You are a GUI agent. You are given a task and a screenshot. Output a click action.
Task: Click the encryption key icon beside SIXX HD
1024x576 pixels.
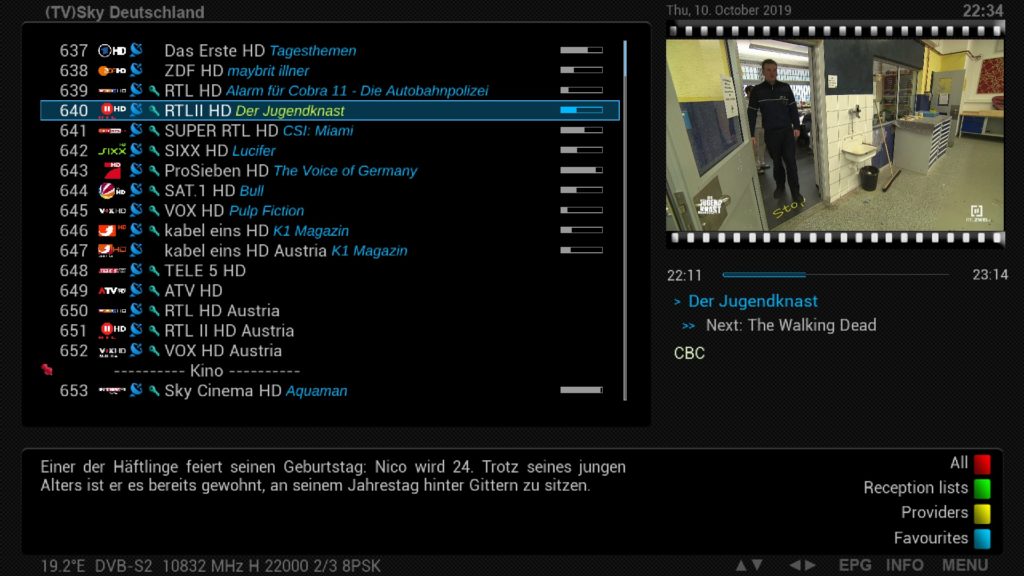(153, 151)
